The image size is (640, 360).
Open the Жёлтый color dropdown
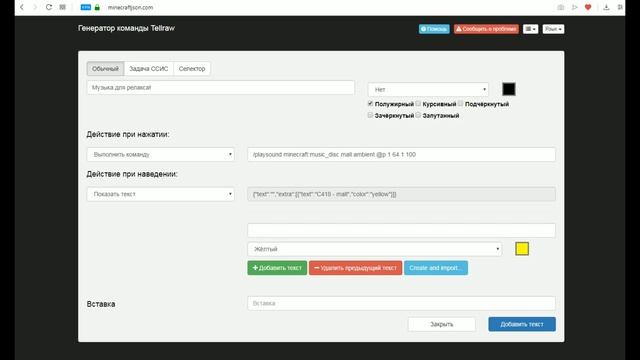click(374, 249)
